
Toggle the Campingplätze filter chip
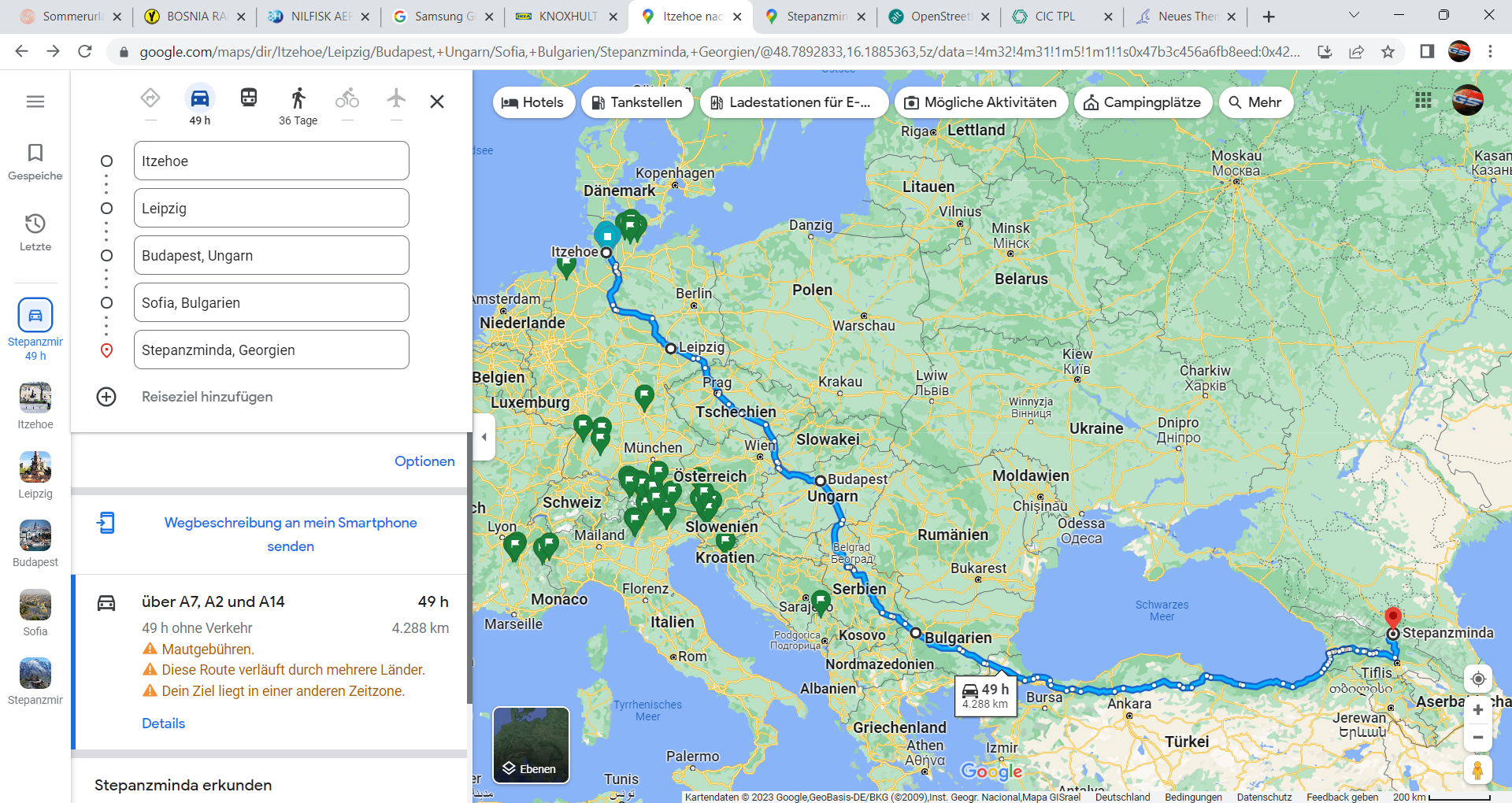click(1143, 102)
